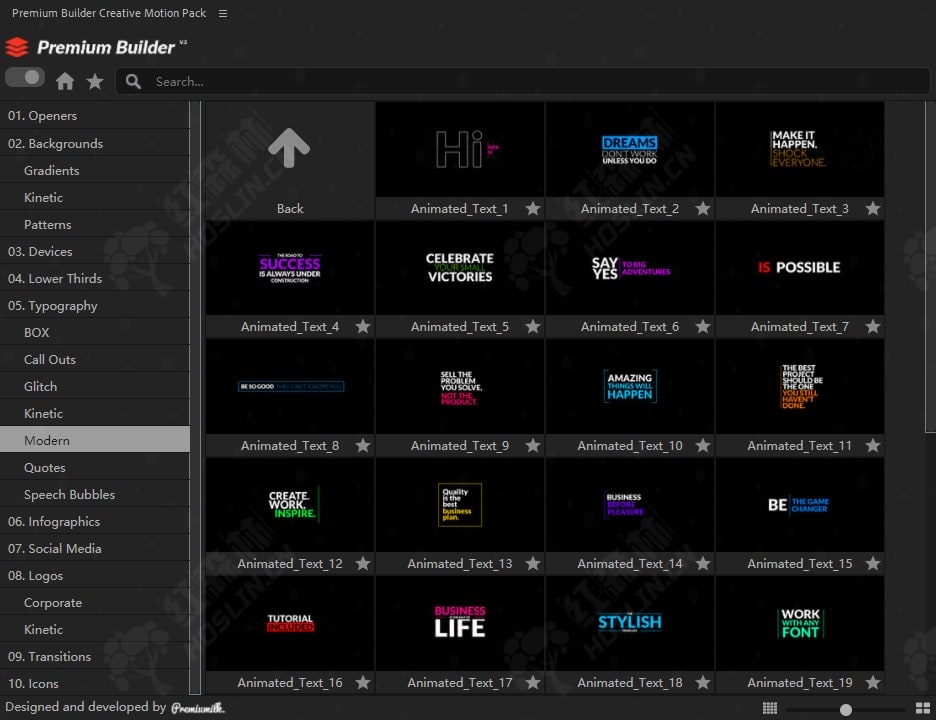Select the STYLISH thumbnail

[630, 623]
